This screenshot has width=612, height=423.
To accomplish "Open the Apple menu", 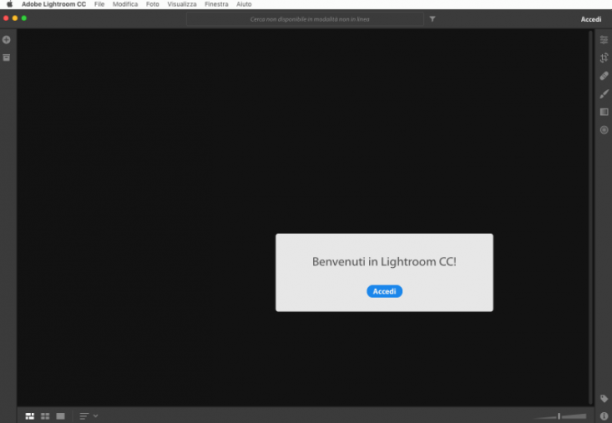I will [x=9, y=4].
